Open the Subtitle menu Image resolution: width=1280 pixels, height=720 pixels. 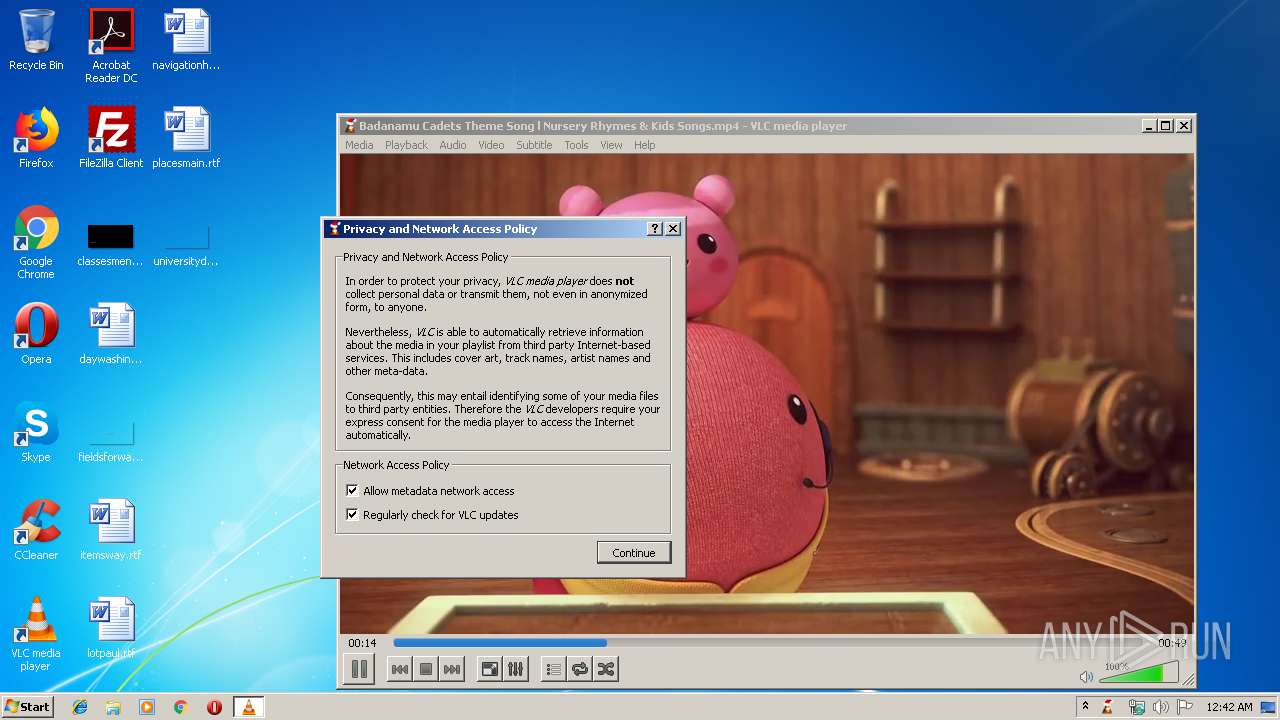[534, 145]
